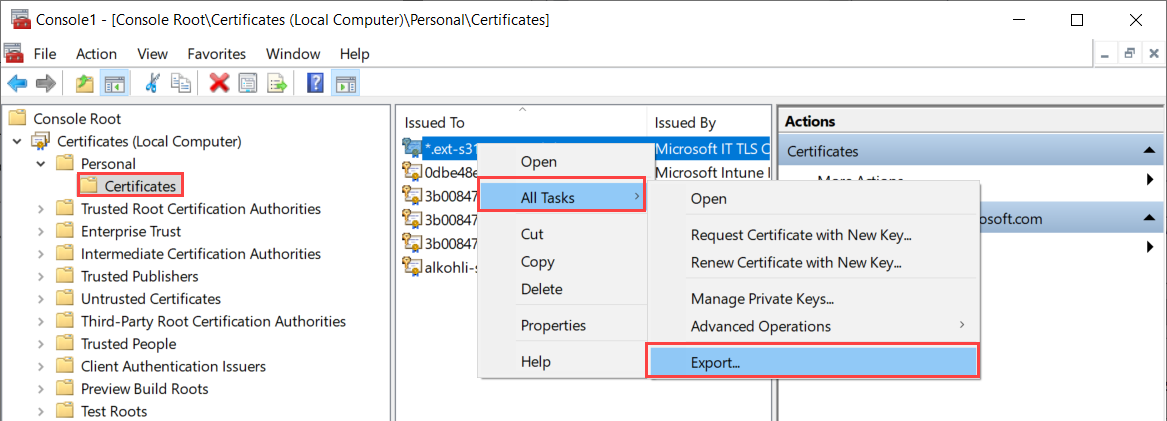Screen dimensions: 1167x421
Task: Collapse Certificates (Local Computer) tree node
Action: [x=16, y=141]
